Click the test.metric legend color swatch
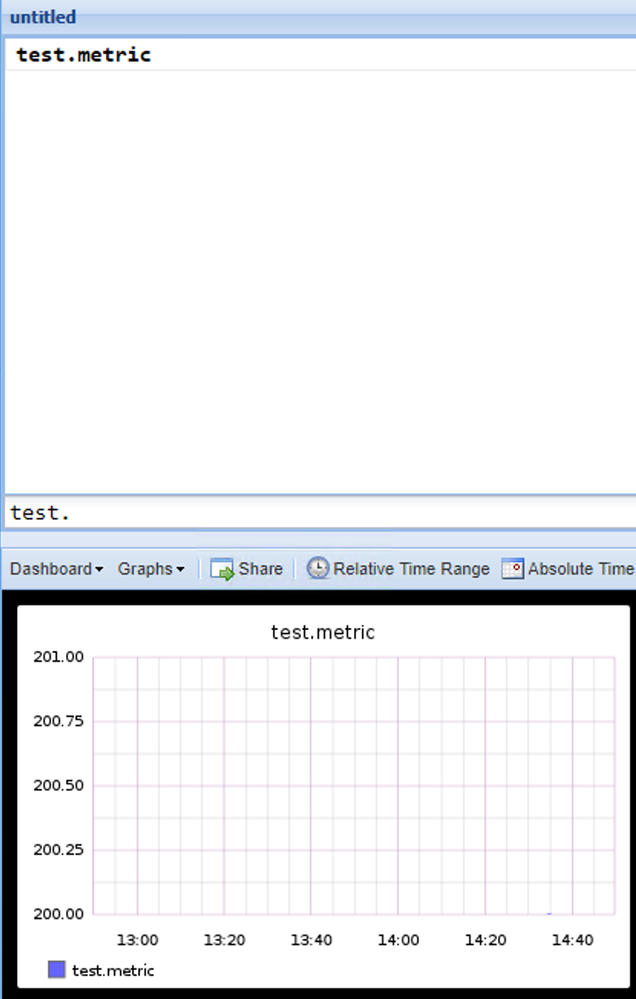The width and height of the screenshot is (636, 999). [x=57, y=970]
